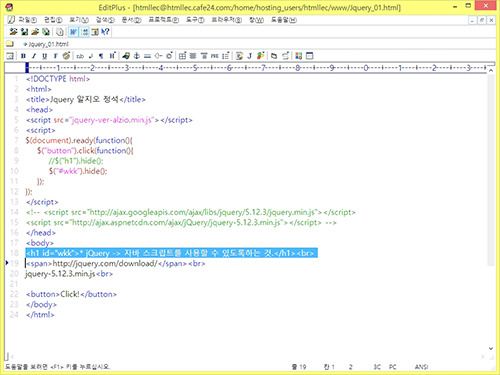Open the 프로젝트(P) menu

(x=163, y=20)
